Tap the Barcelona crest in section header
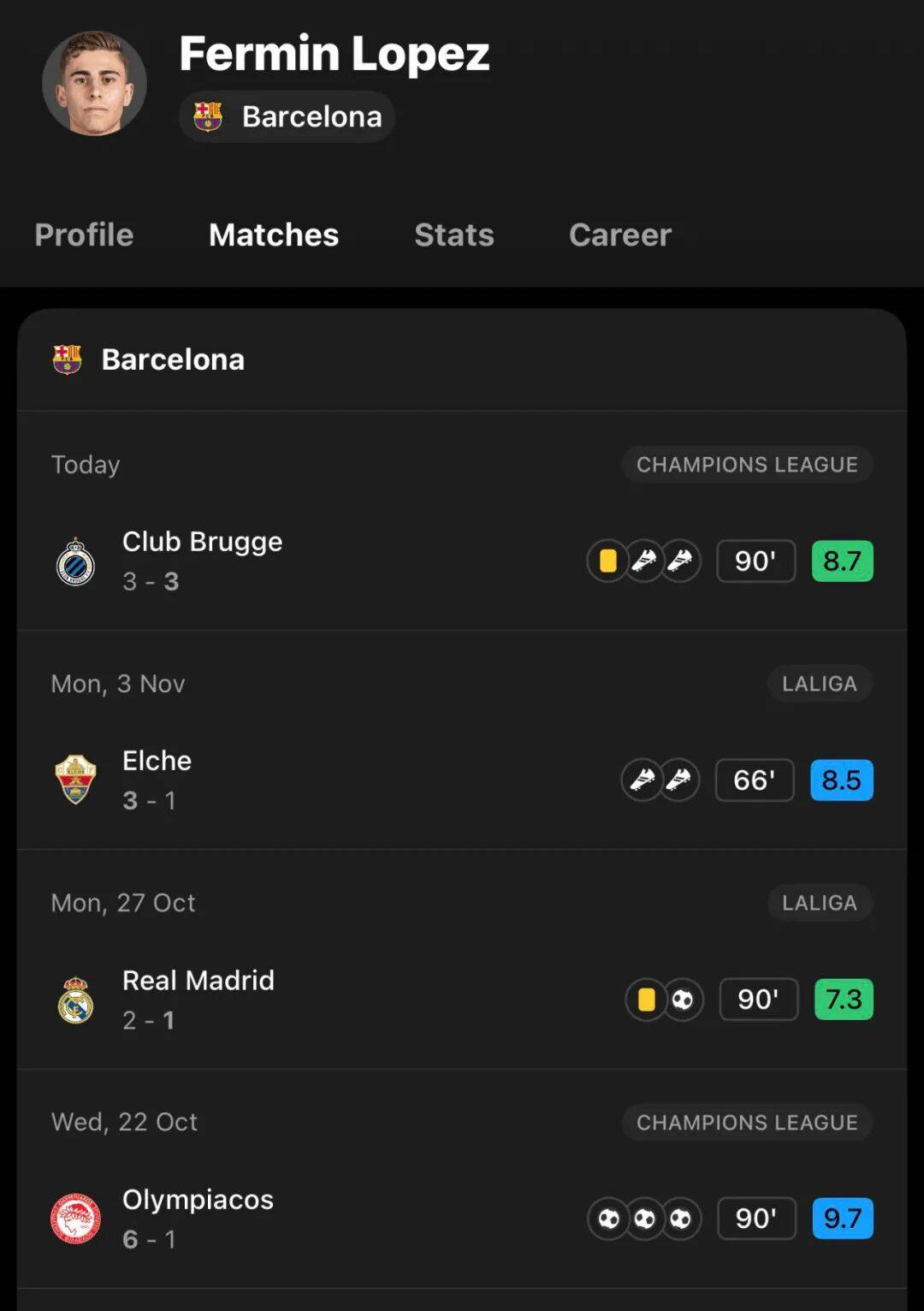This screenshot has height=1311, width=924. pos(67,359)
